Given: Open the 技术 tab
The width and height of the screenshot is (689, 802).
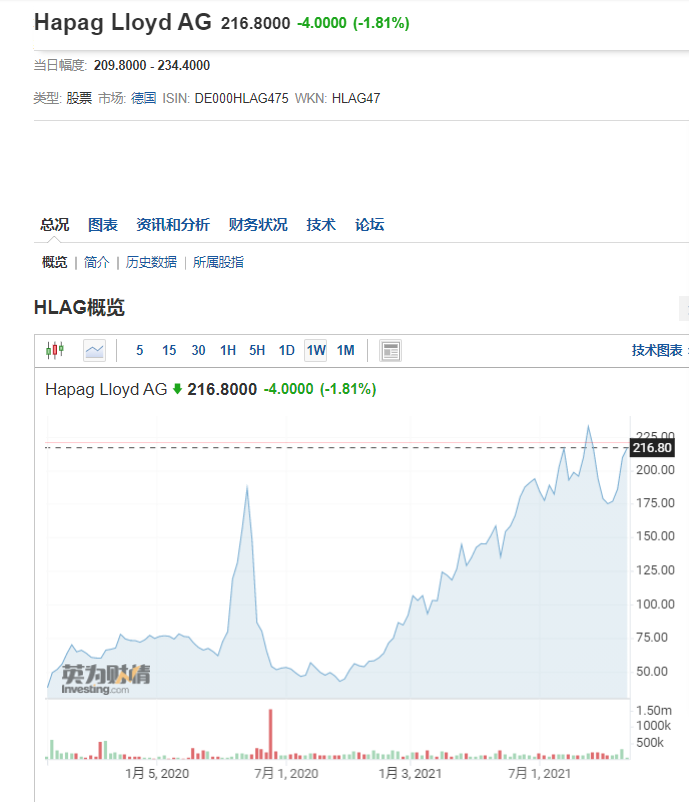Looking at the screenshot, I should click(321, 225).
